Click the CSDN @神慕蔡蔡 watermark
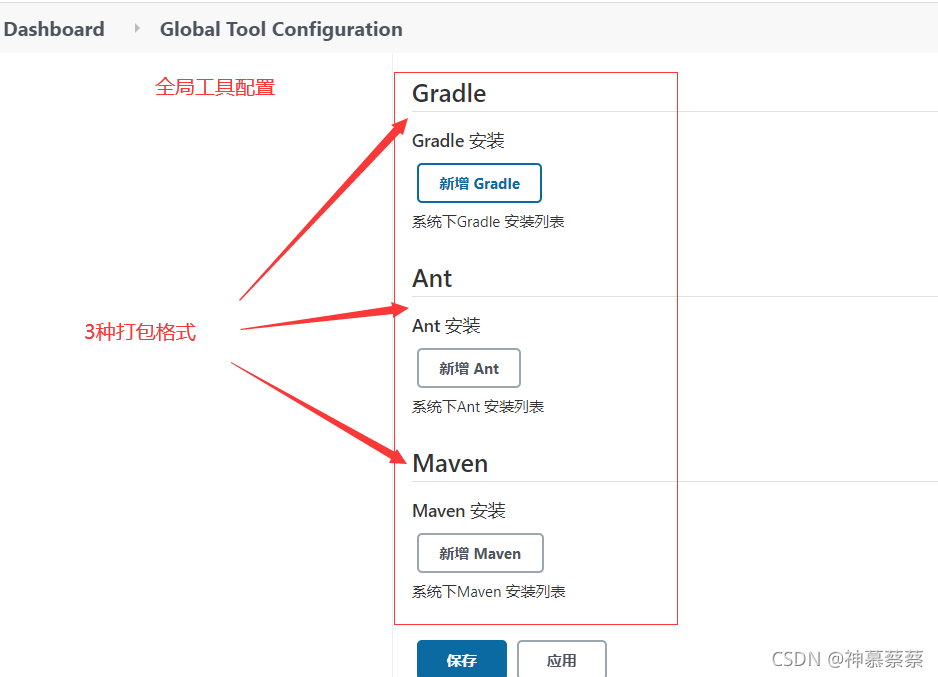 coord(847,659)
